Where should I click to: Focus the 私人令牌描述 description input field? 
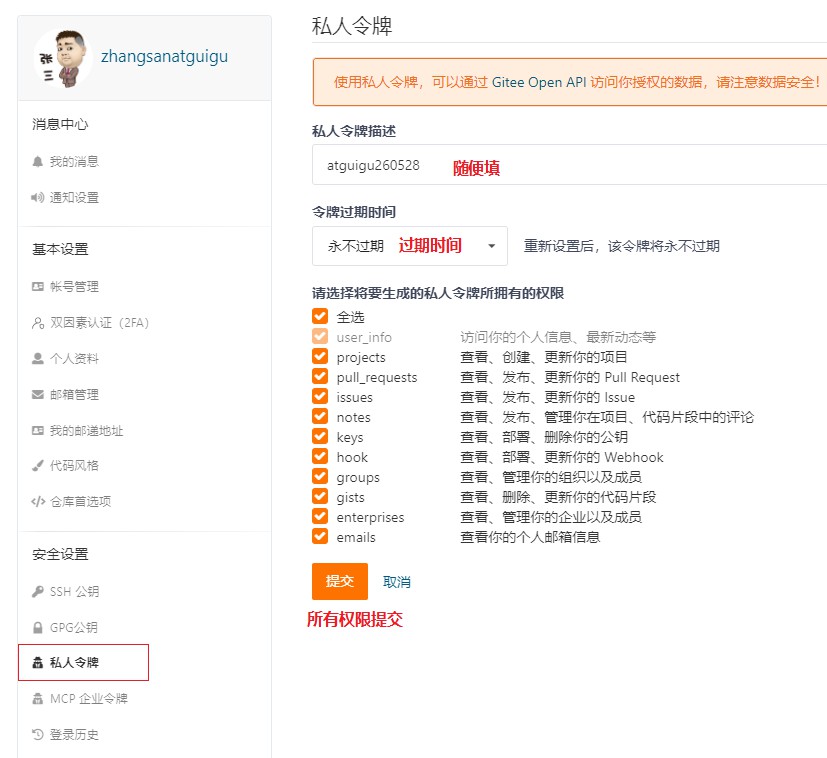570,165
